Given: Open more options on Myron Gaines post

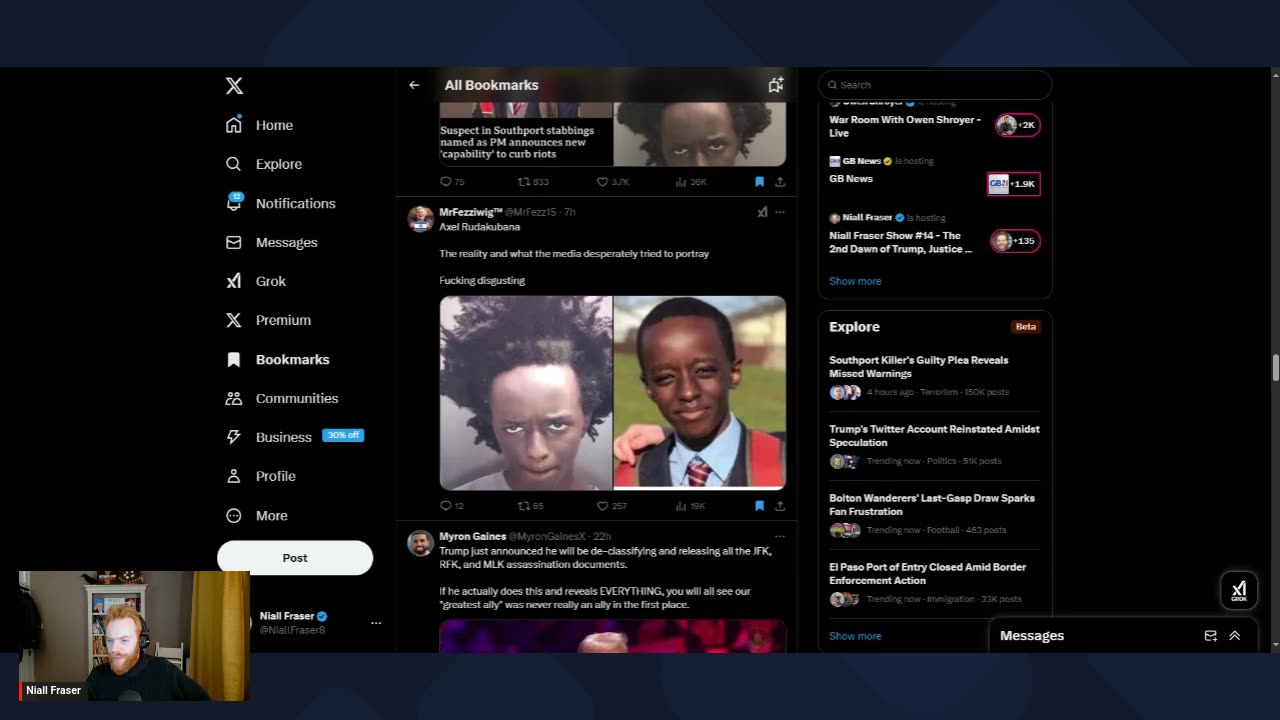Looking at the screenshot, I should [780, 536].
